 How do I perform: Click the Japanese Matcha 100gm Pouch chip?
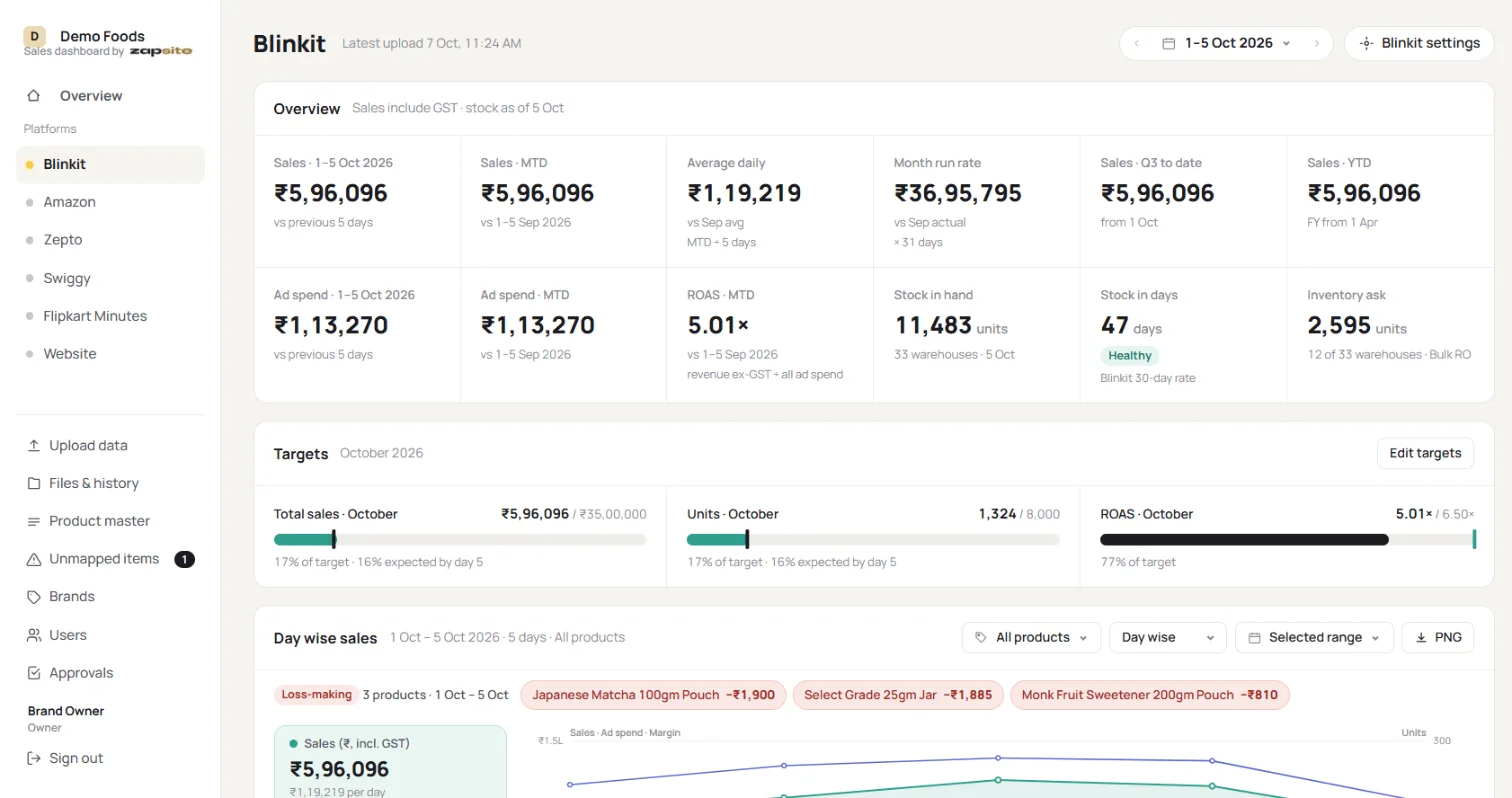[653, 695]
